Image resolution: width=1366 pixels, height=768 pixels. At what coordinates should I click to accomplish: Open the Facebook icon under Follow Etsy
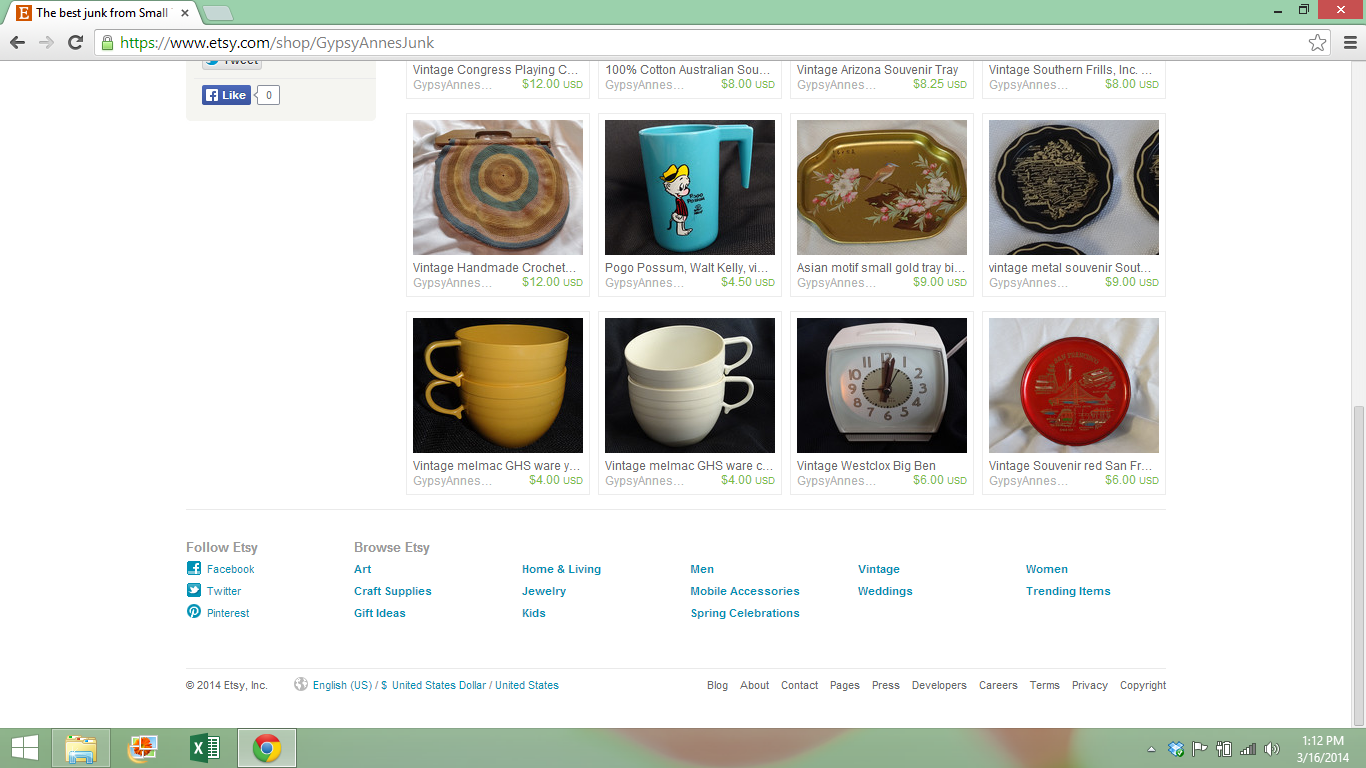pos(194,568)
